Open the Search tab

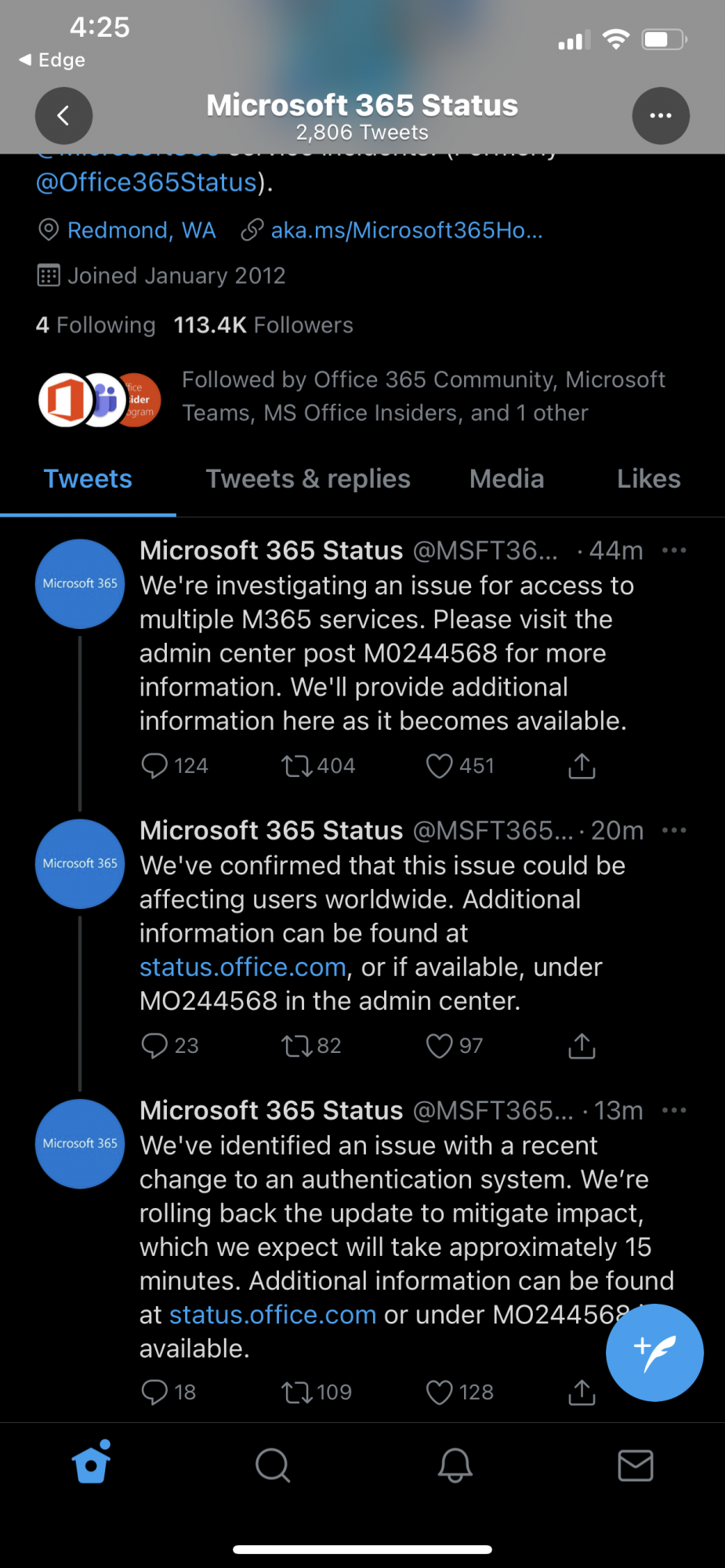[273, 1464]
